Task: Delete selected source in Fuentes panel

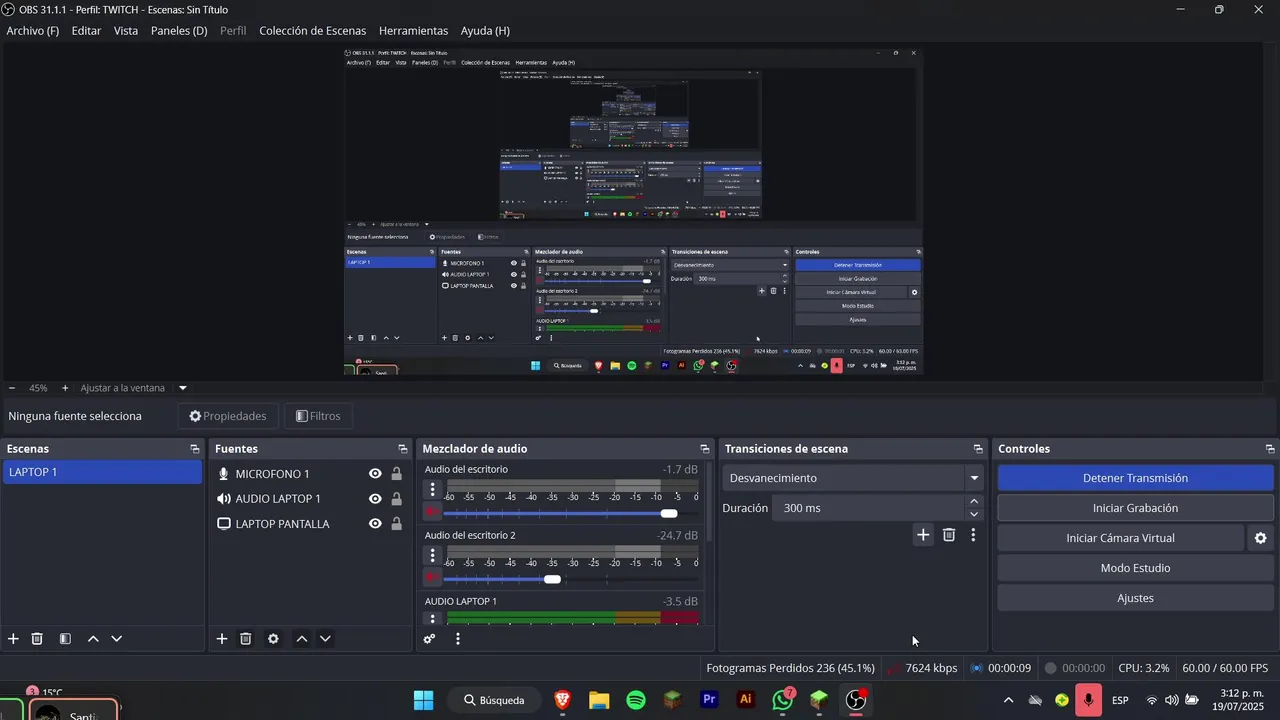Action: 245,639
